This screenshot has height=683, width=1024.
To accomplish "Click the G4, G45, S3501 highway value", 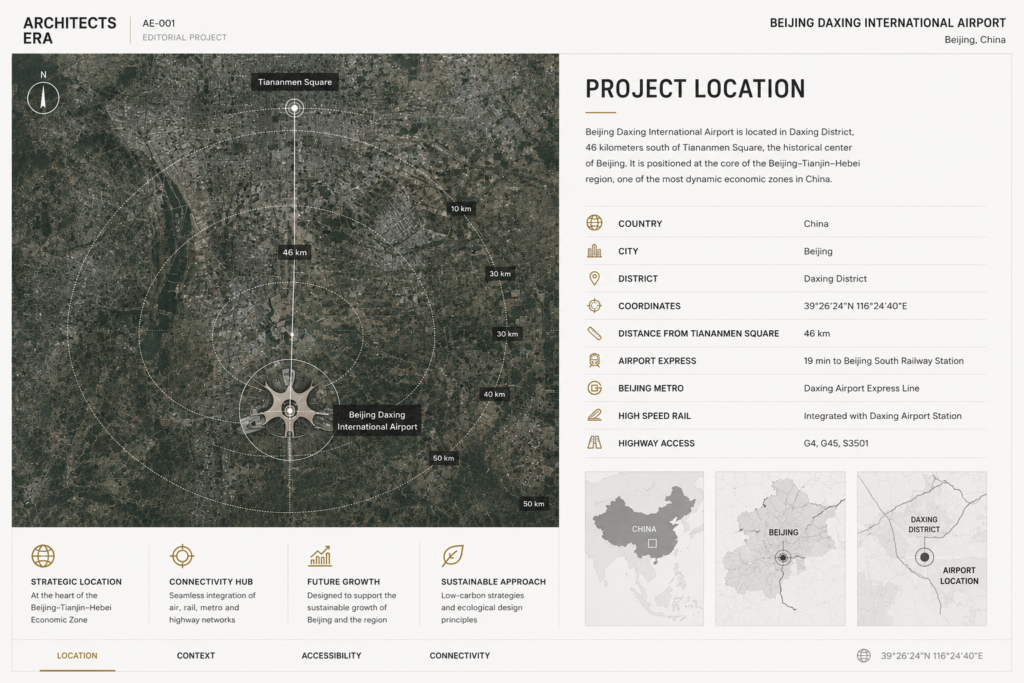I will coord(836,443).
